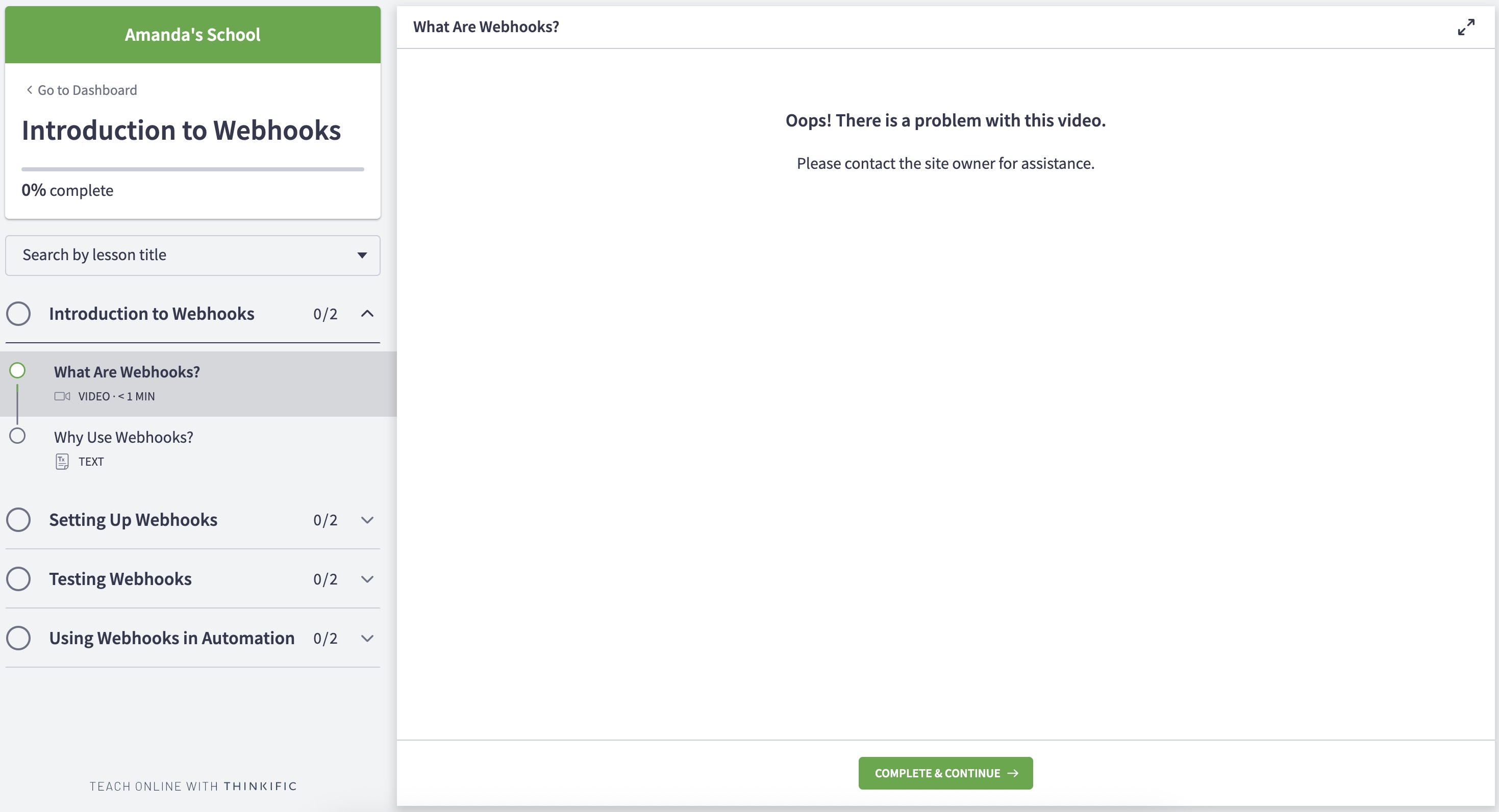Toggle the Using Webhooks in Automation completion circle
Image resolution: width=1499 pixels, height=812 pixels.
click(x=18, y=638)
